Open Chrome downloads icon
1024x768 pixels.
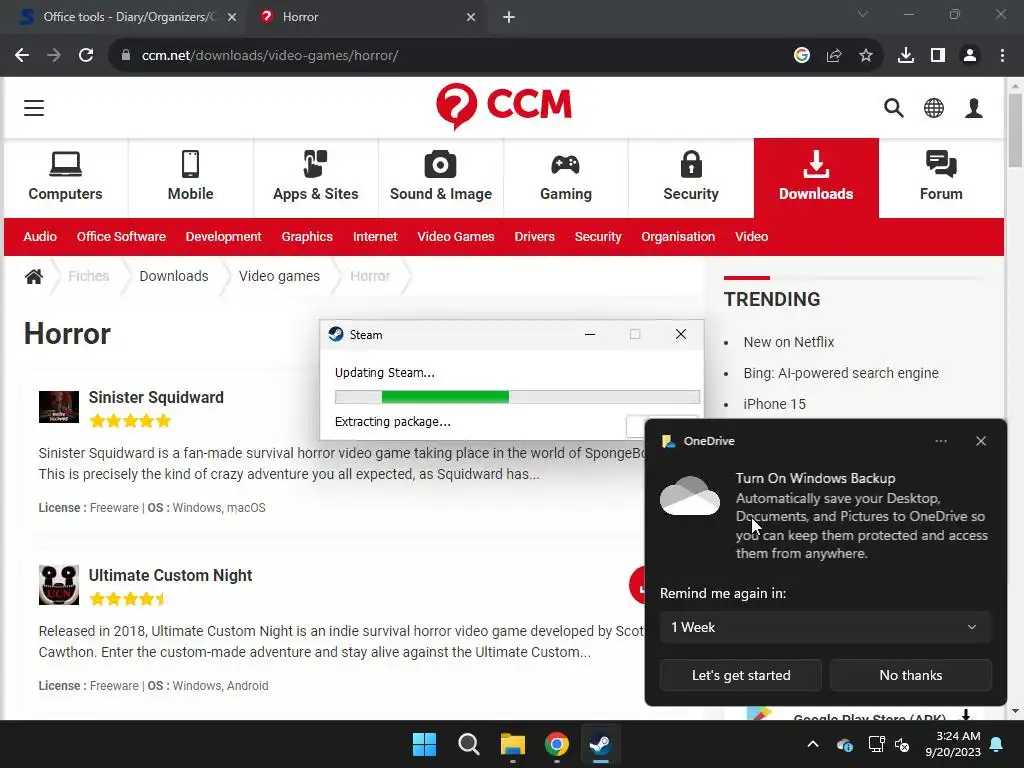tap(906, 56)
